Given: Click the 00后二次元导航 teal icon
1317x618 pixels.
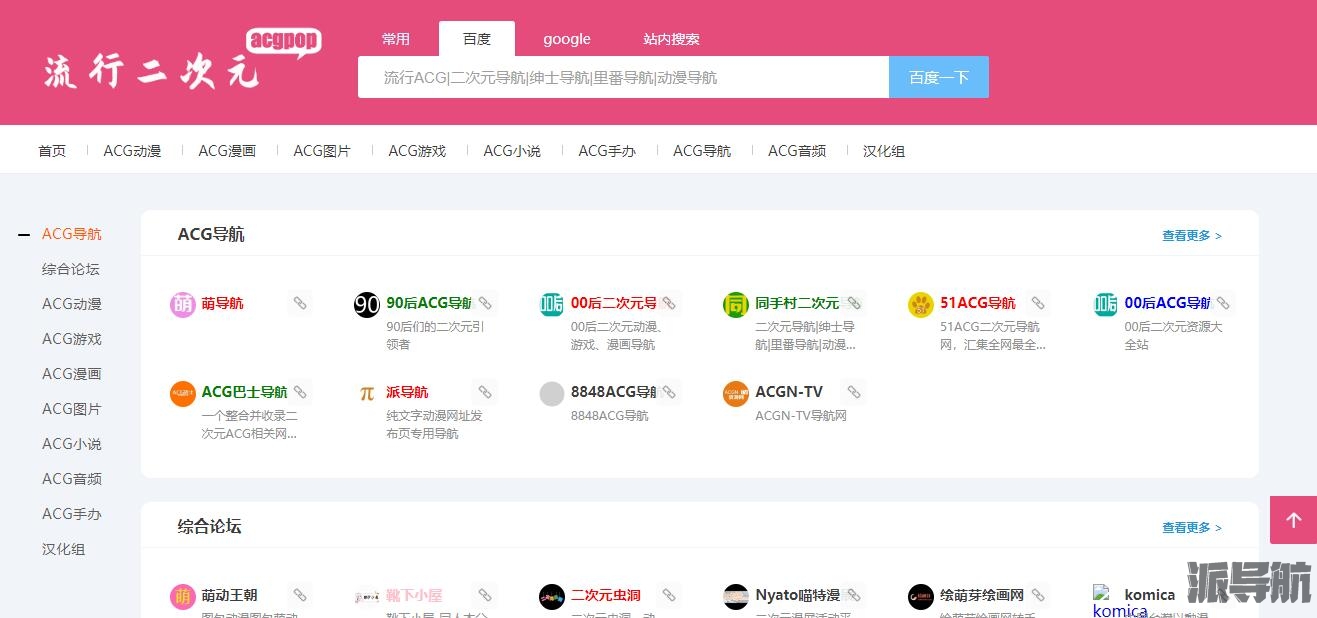Looking at the screenshot, I should pos(552,304).
